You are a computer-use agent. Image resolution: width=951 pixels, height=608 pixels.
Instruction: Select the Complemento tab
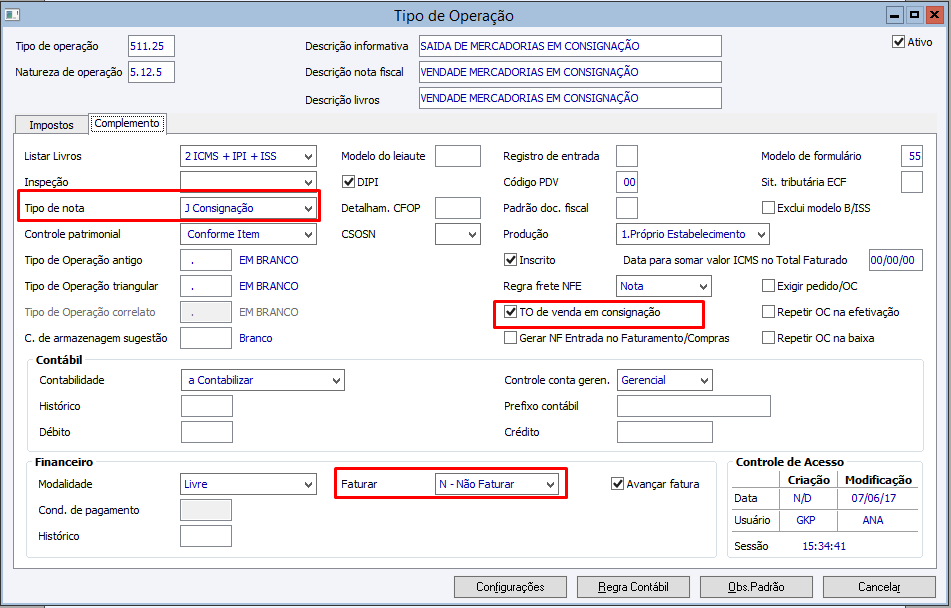click(x=127, y=123)
